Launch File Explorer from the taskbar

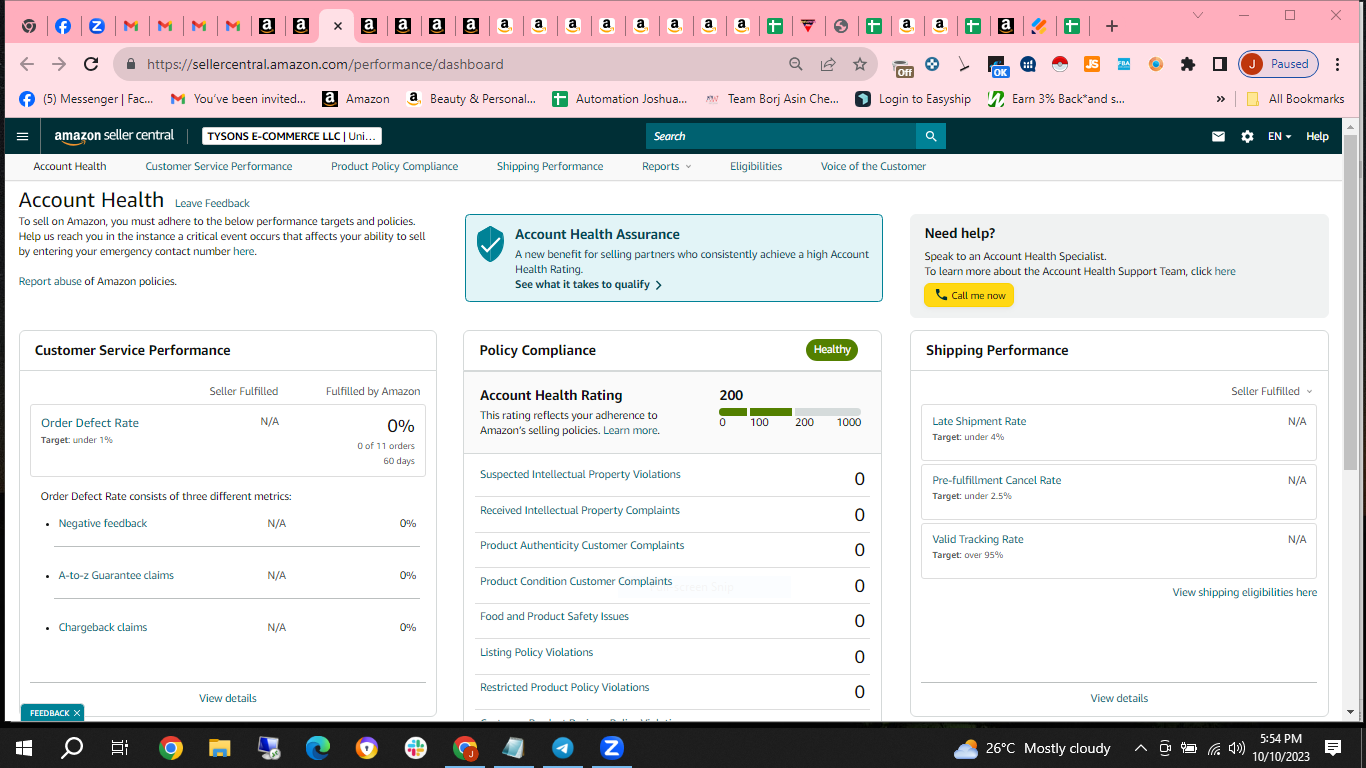click(219, 748)
